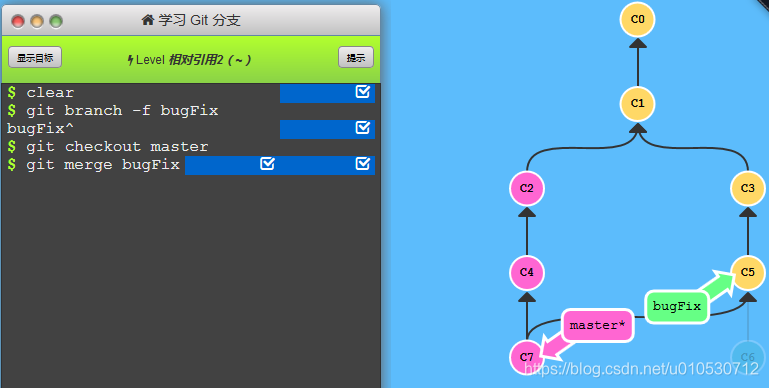Close the window with the red button
Image resolution: width=769 pixels, height=388 pixels.
(18, 22)
